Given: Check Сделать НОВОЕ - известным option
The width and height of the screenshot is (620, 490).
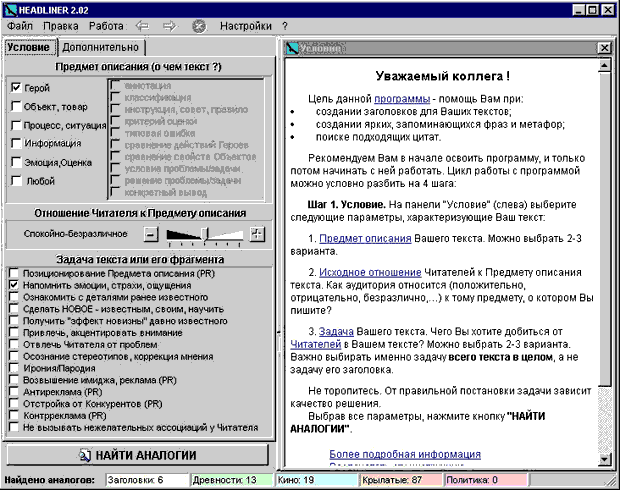Looking at the screenshot, I should point(14,308).
